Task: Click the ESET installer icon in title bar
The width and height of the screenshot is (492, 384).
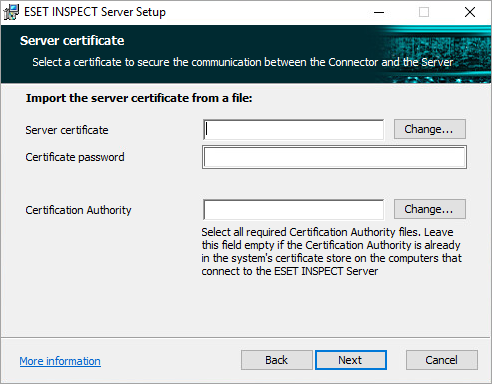Action: pyautogui.click(x=11, y=12)
